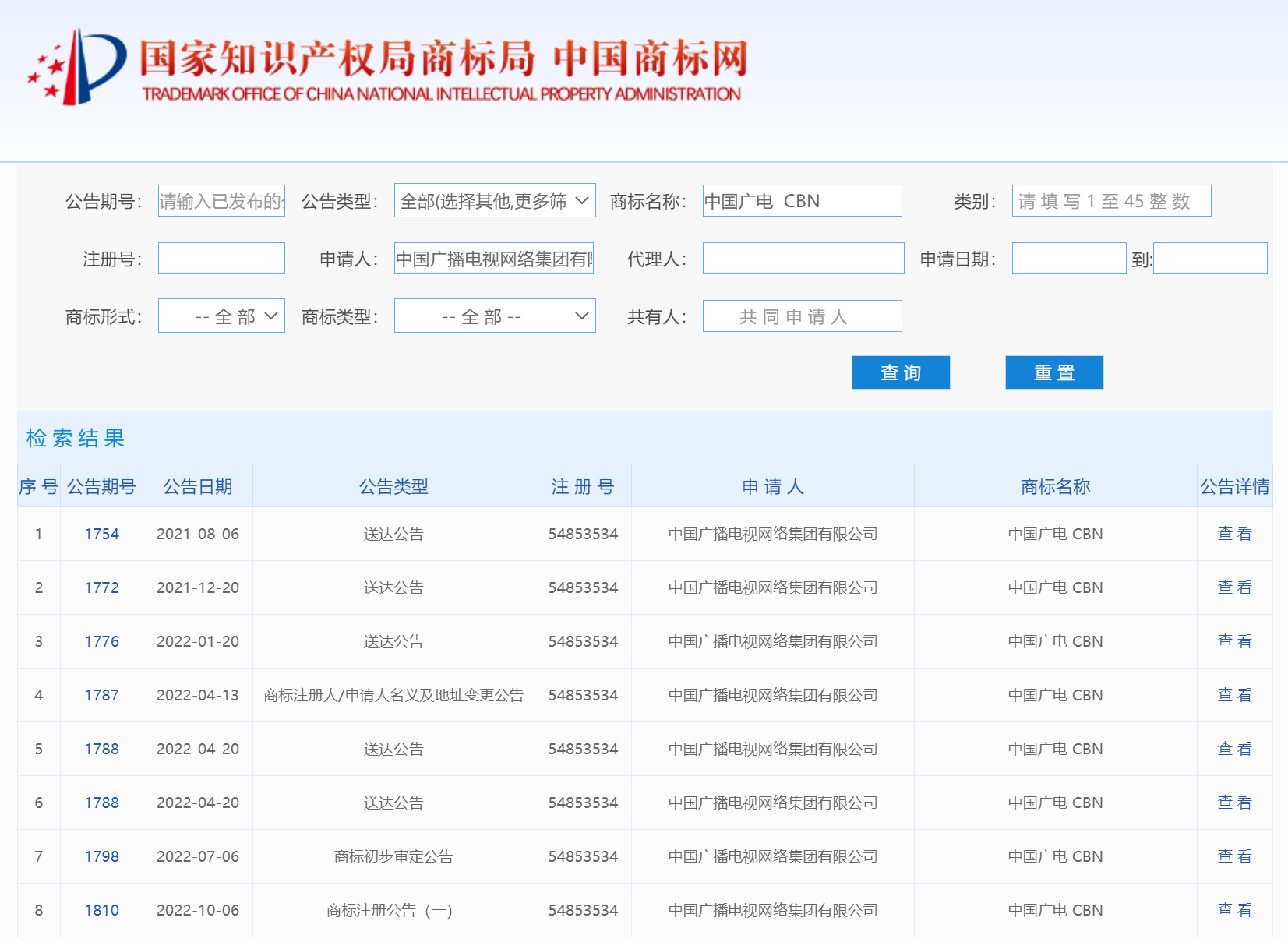Click 中国广电 CBN name cell in row 7
Image resolution: width=1288 pixels, height=942 pixels.
click(1055, 856)
